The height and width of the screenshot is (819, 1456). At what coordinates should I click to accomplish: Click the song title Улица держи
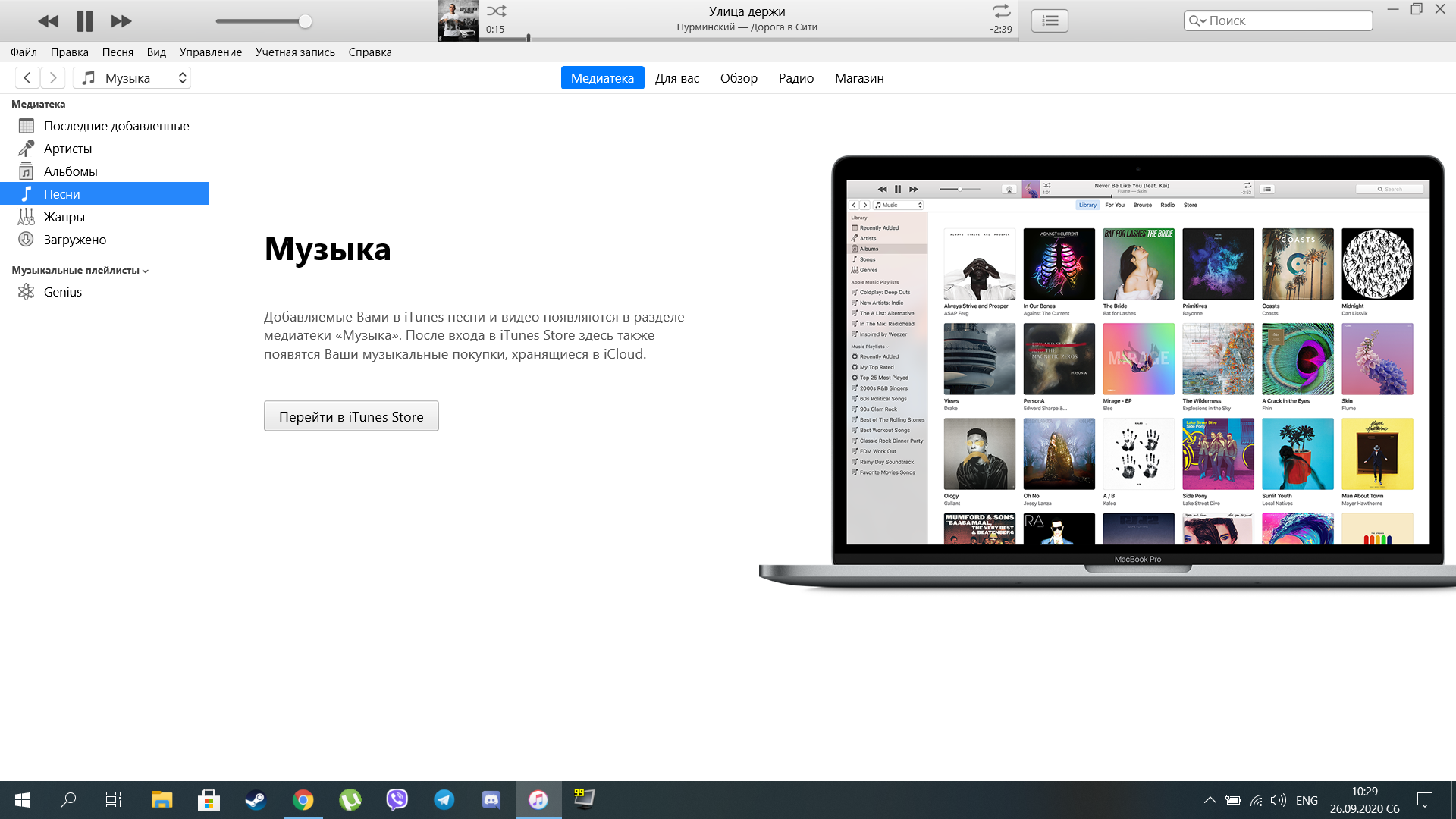click(747, 11)
